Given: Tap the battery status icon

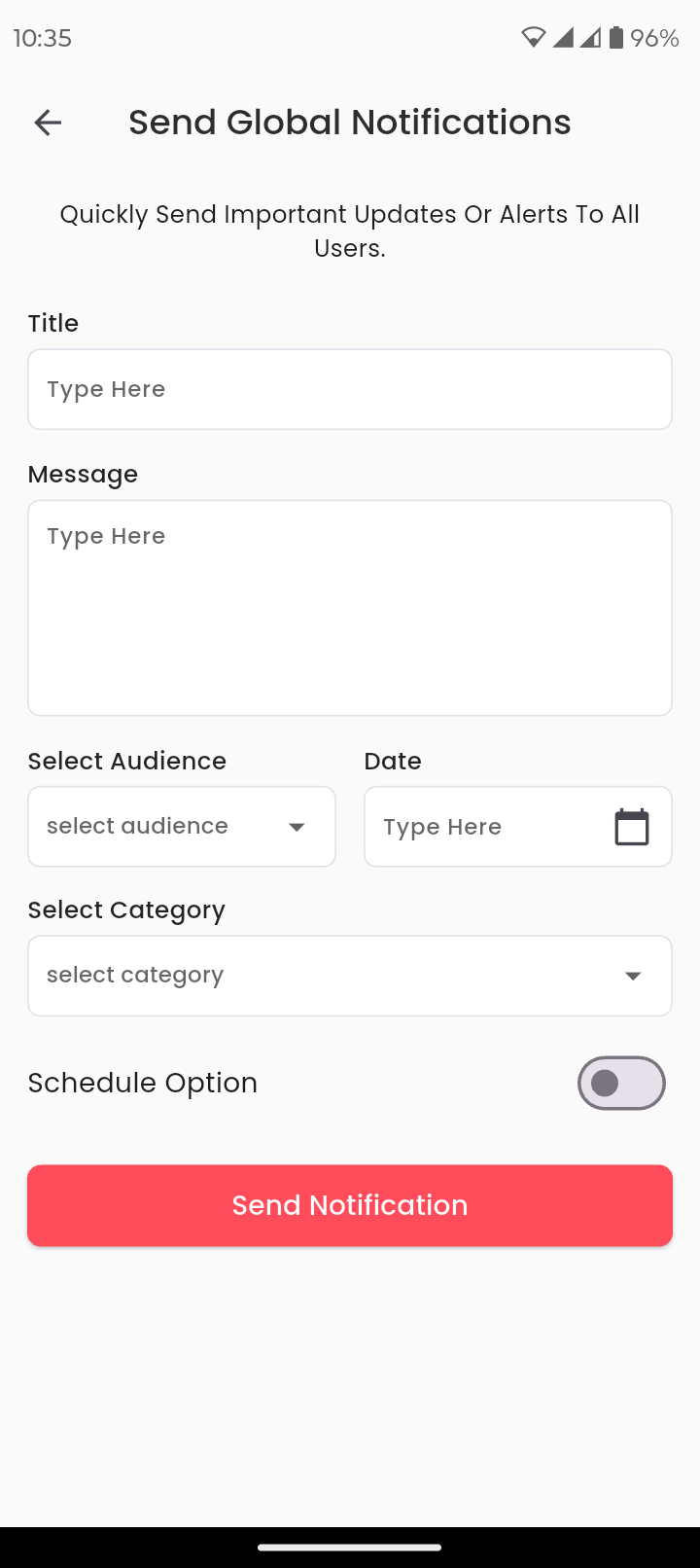Looking at the screenshot, I should click(x=616, y=38).
